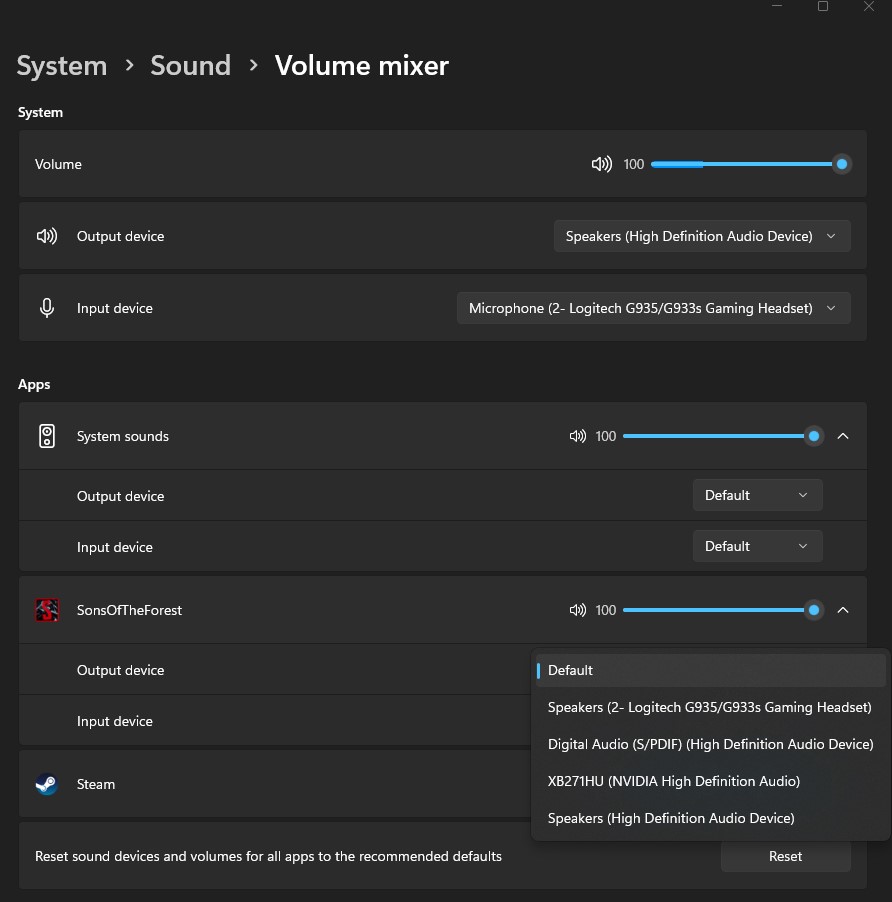
Task: Collapse the System sounds section
Action: click(x=843, y=436)
